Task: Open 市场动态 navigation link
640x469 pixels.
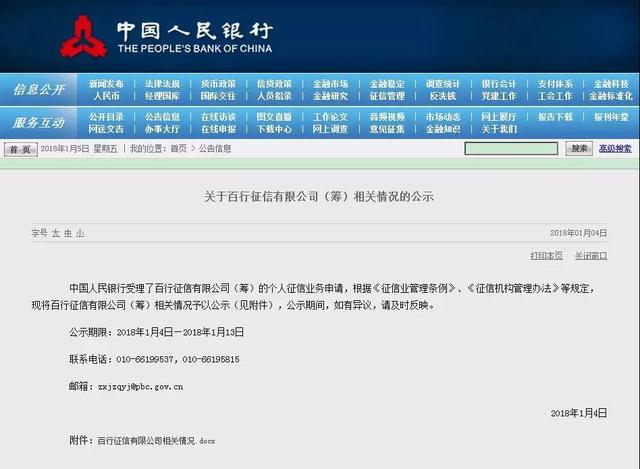Action: click(x=443, y=117)
